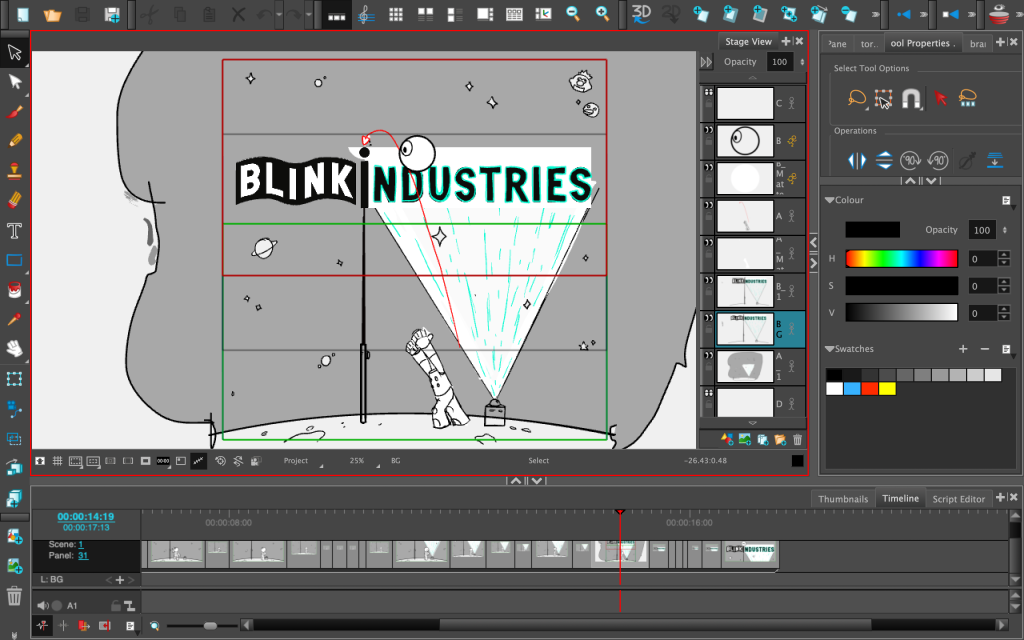Click the Flip Horizontal operation icon
Viewport: 1024px width, 640px height.
[x=857, y=160]
